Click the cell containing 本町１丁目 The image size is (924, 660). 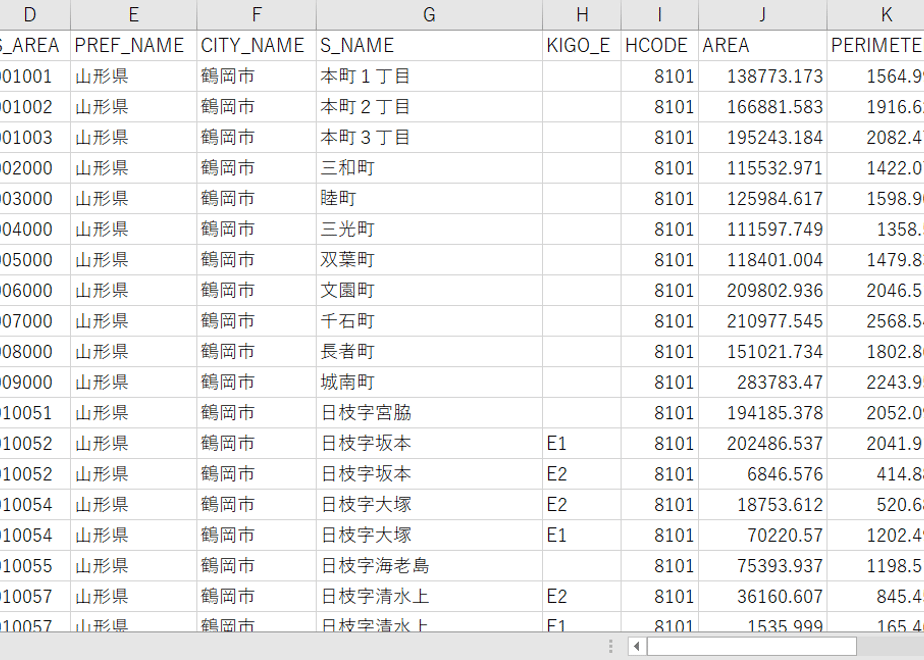click(429, 76)
